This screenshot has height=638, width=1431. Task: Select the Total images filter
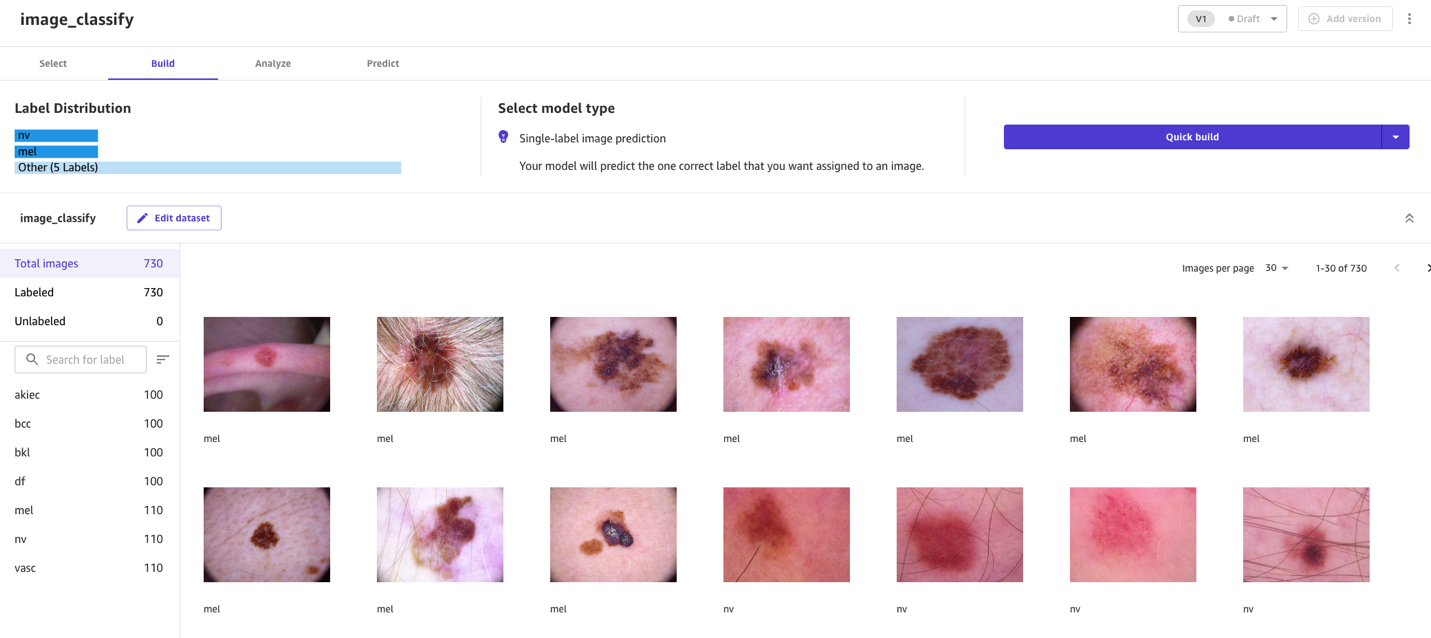89,263
